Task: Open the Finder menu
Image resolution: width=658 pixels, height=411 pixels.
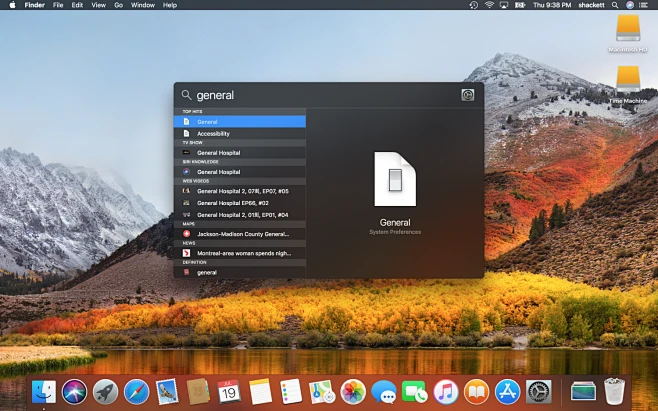Action: [x=34, y=5]
